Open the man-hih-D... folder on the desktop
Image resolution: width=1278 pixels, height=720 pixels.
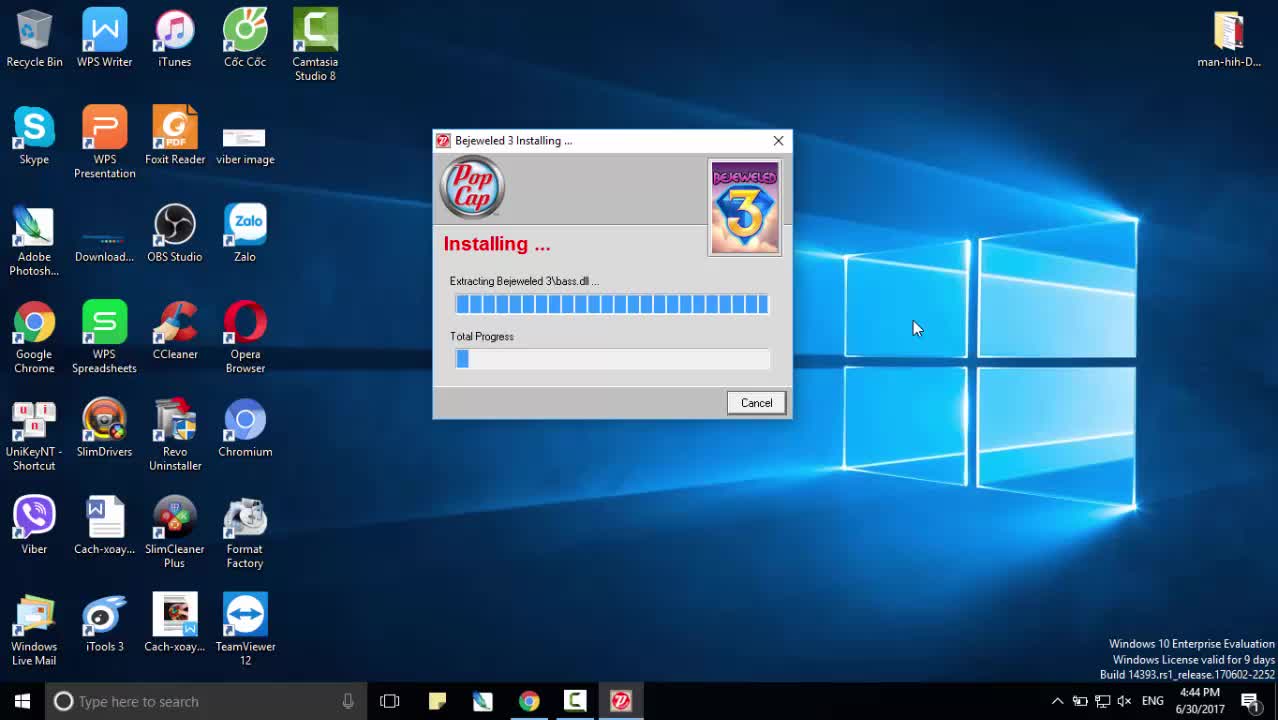(x=1229, y=39)
